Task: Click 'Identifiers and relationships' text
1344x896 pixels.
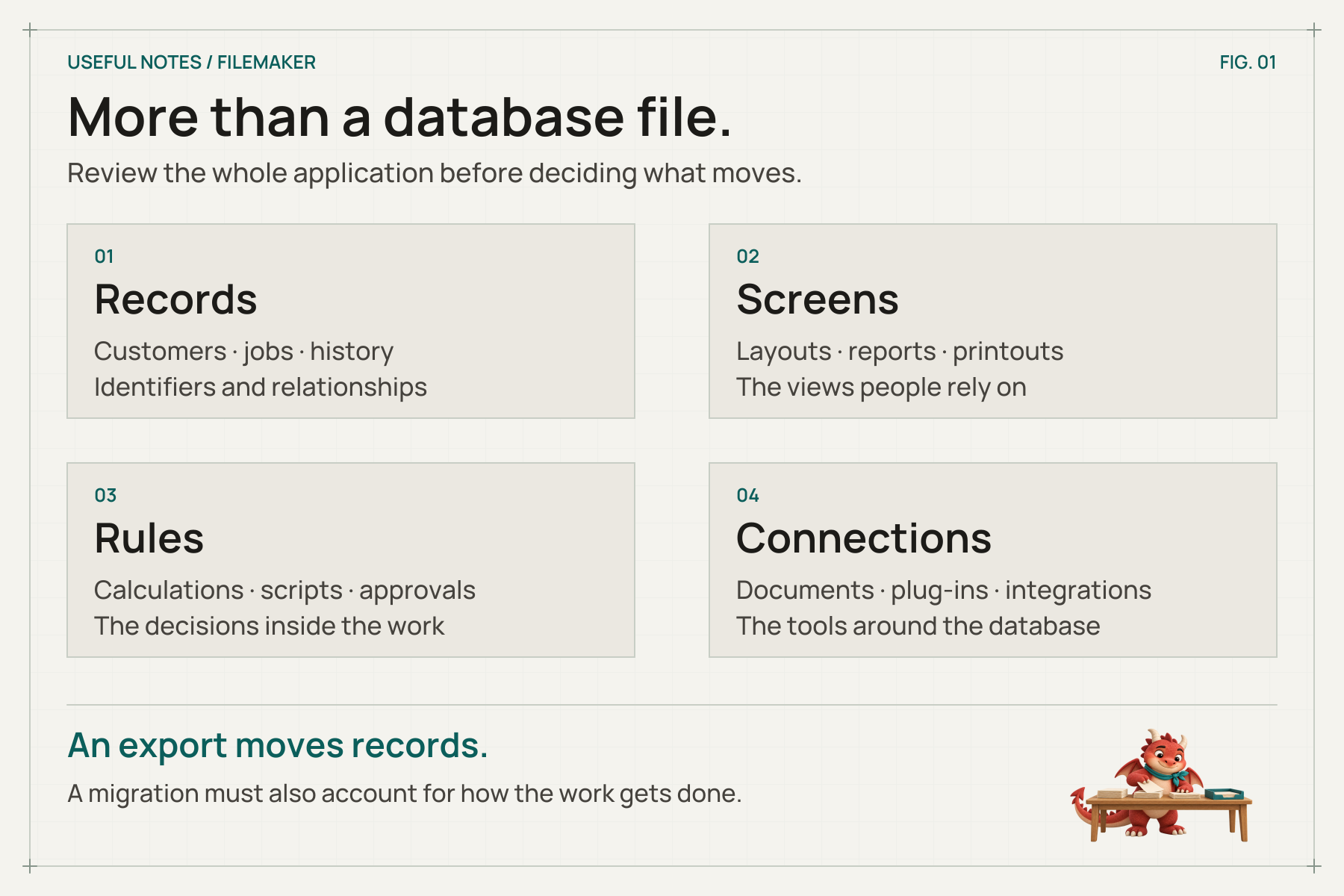Action: [x=261, y=387]
